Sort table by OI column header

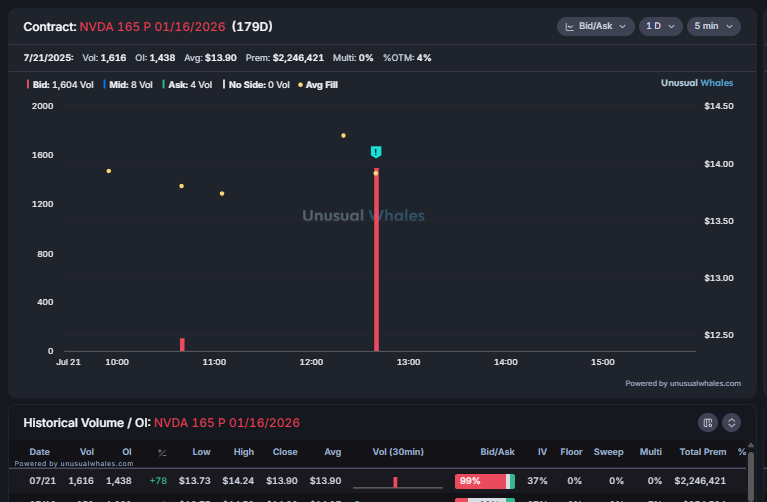[x=127, y=452]
